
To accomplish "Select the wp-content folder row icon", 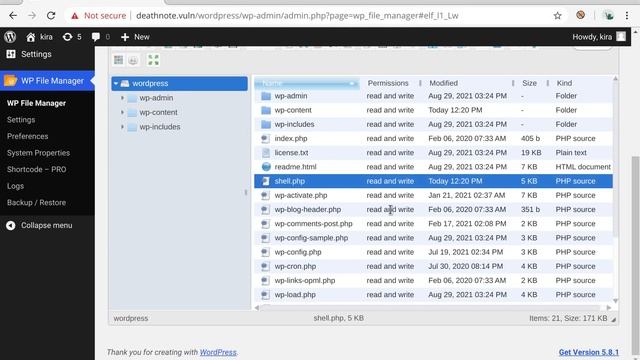I will point(266,110).
